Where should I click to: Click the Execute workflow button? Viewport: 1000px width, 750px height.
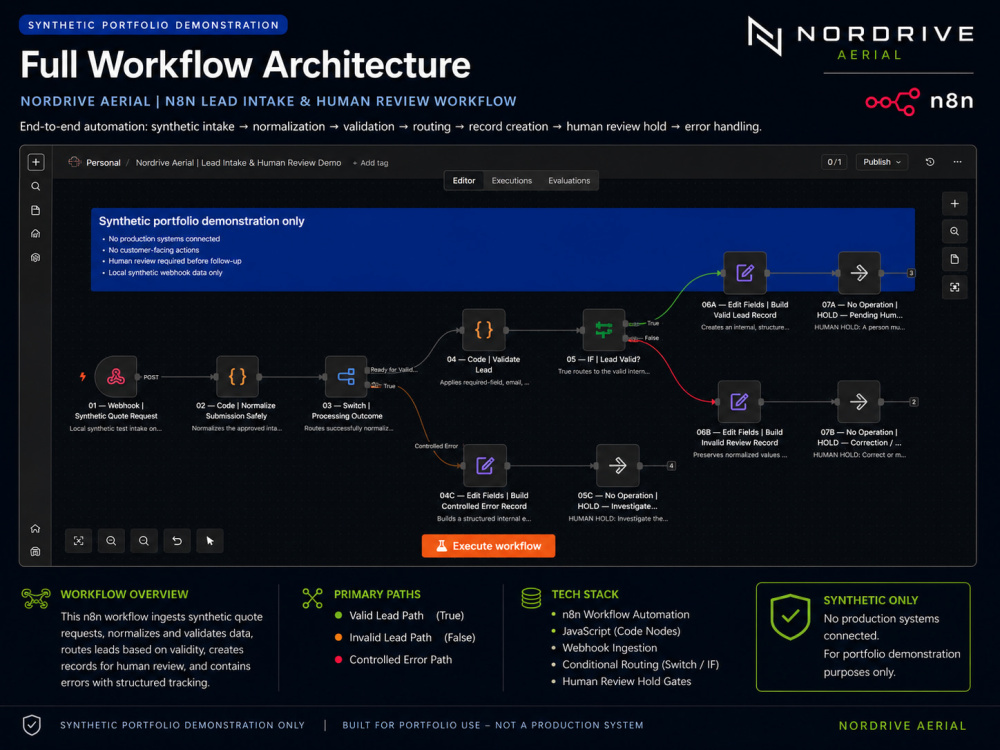(x=489, y=546)
